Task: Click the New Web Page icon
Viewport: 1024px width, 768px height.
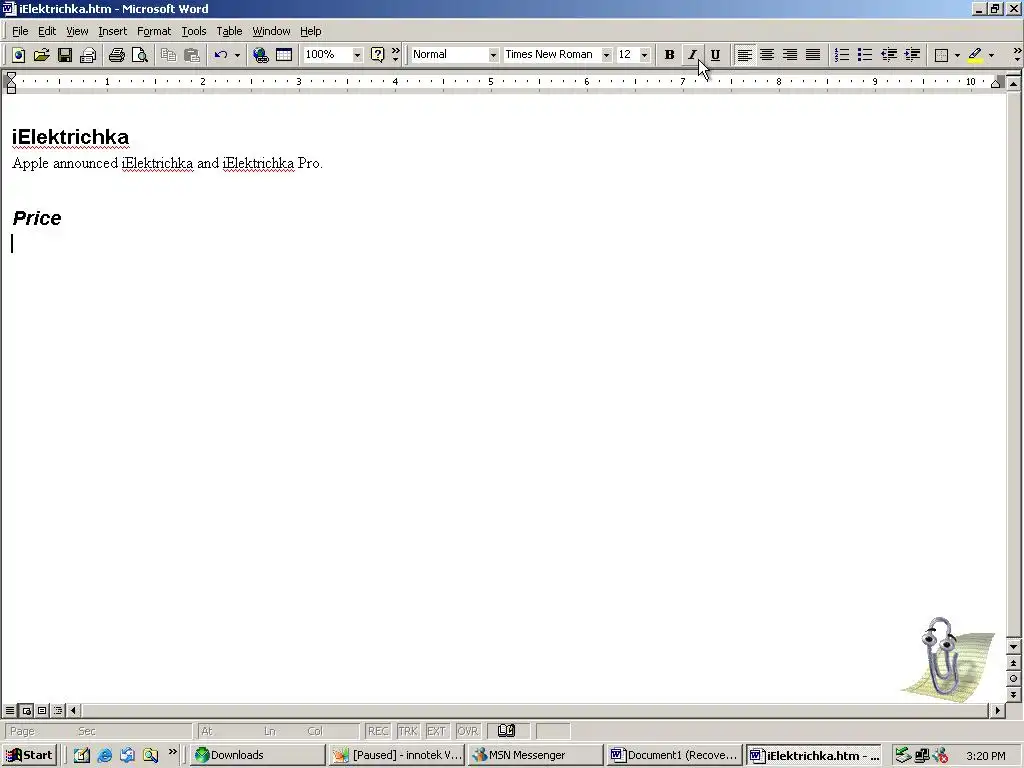Action: click(18, 55)
